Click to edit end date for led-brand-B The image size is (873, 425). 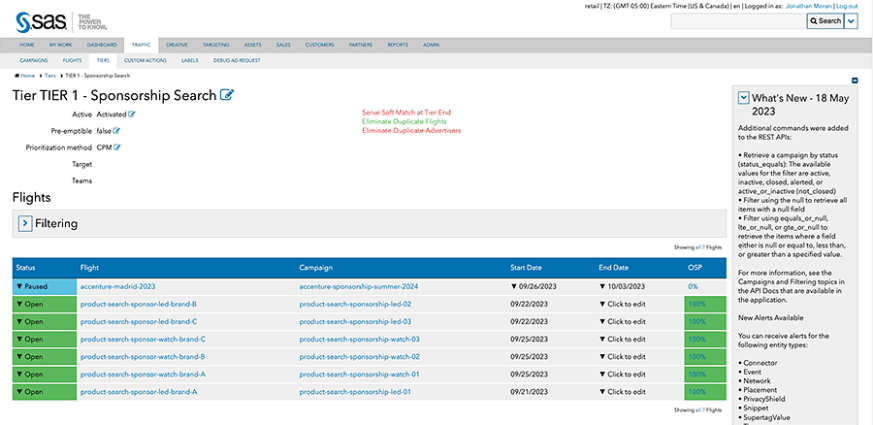pyautogui.click(x=622, y=304)
